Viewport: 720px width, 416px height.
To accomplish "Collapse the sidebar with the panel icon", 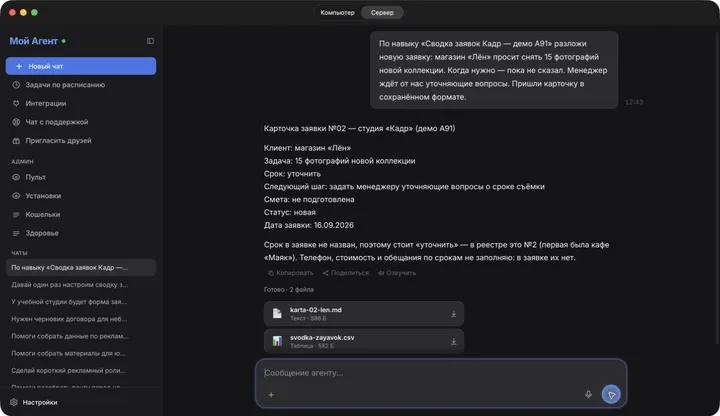I will [x=150, y=41].
